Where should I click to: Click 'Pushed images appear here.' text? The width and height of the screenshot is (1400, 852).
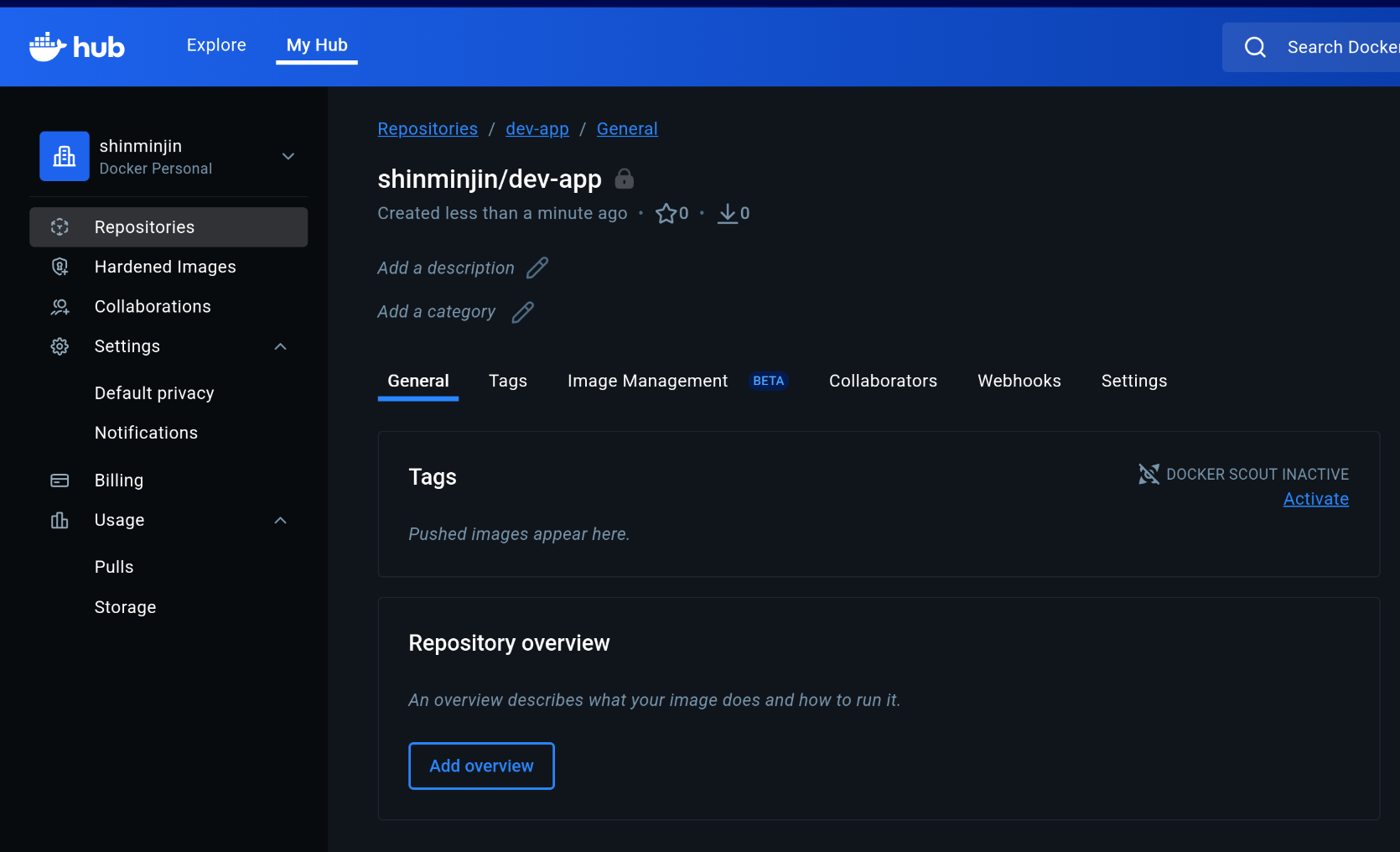click(x=519, y=534)
